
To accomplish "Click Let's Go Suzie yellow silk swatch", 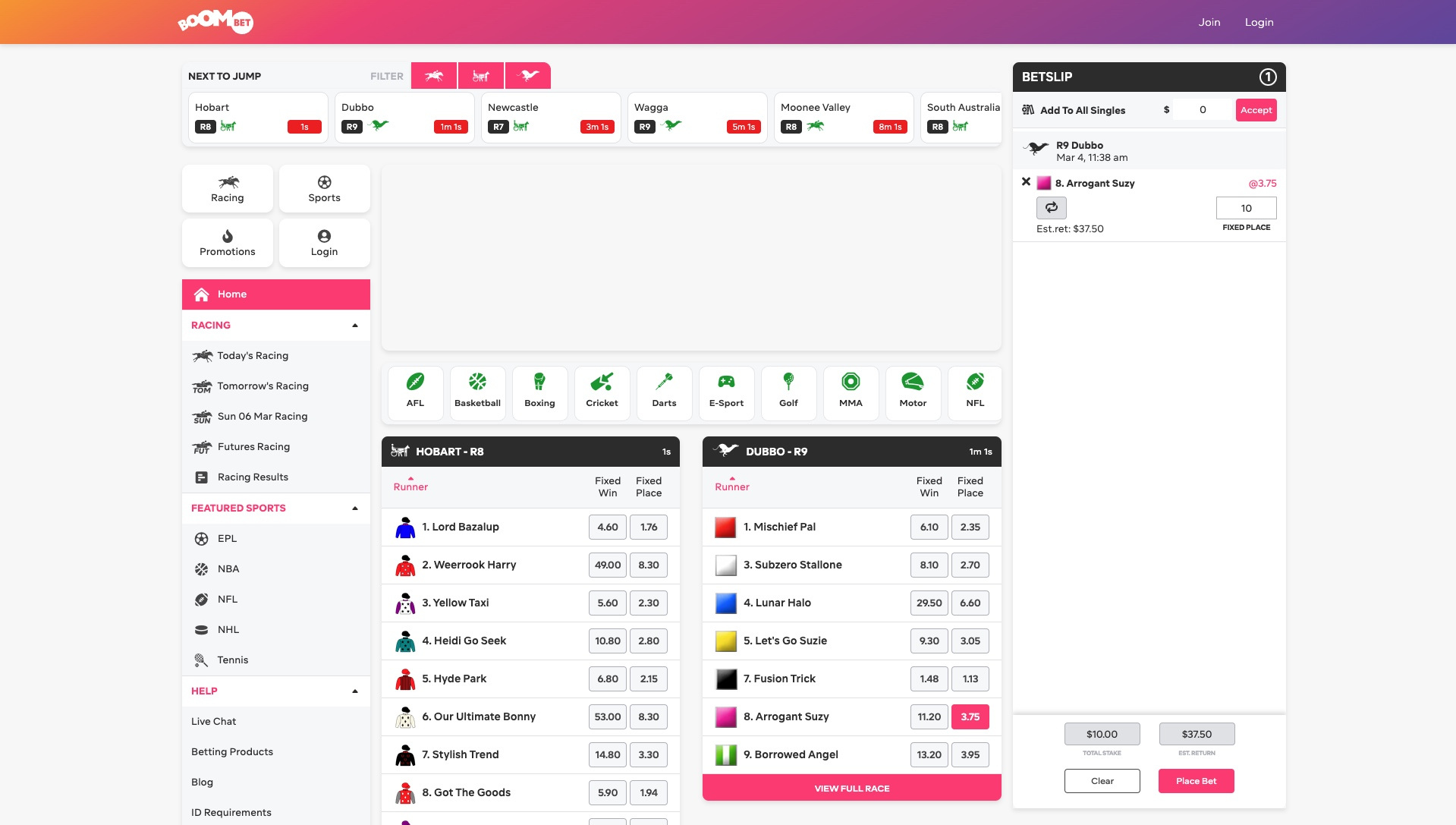I will coord(726,641).
